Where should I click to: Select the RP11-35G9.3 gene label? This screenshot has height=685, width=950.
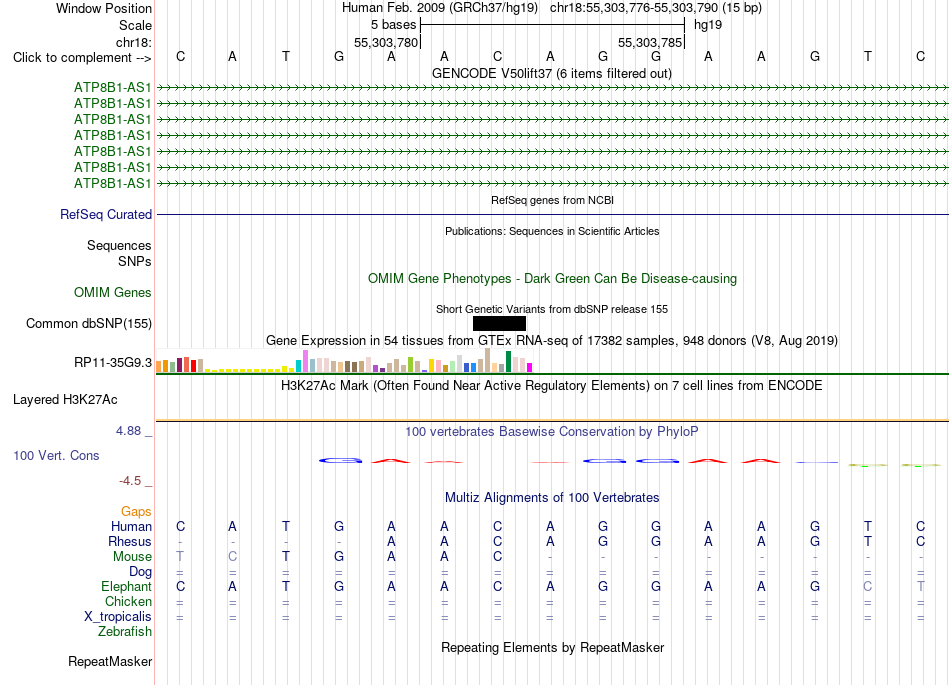point(113,363)
